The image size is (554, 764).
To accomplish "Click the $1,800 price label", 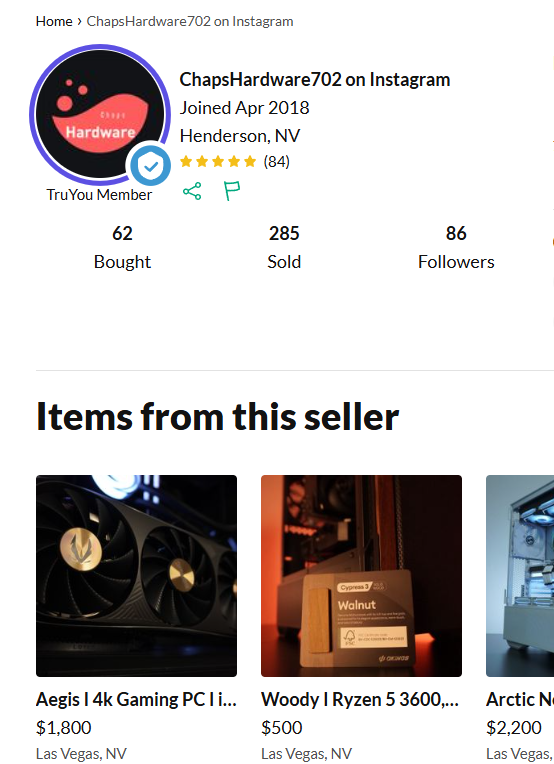I will point(63,727).
